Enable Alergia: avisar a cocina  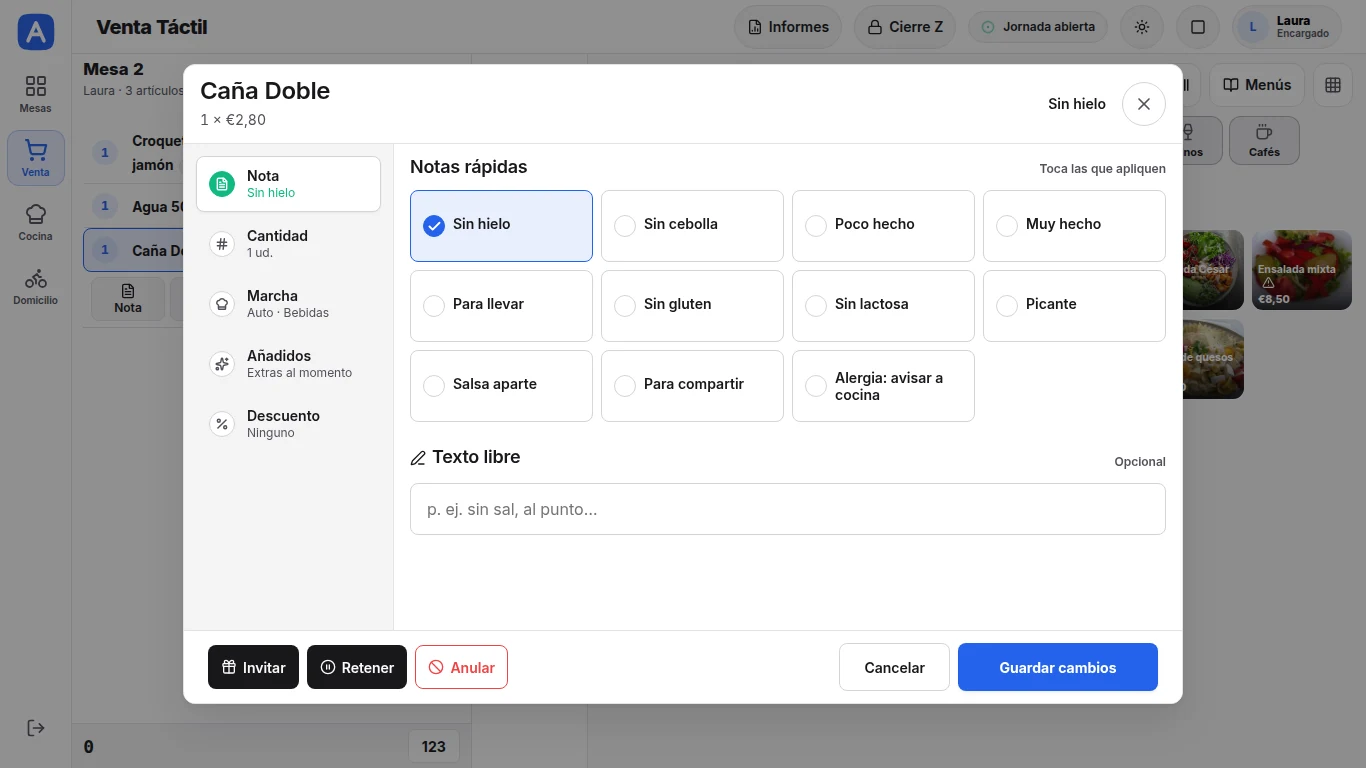[883, 386]
